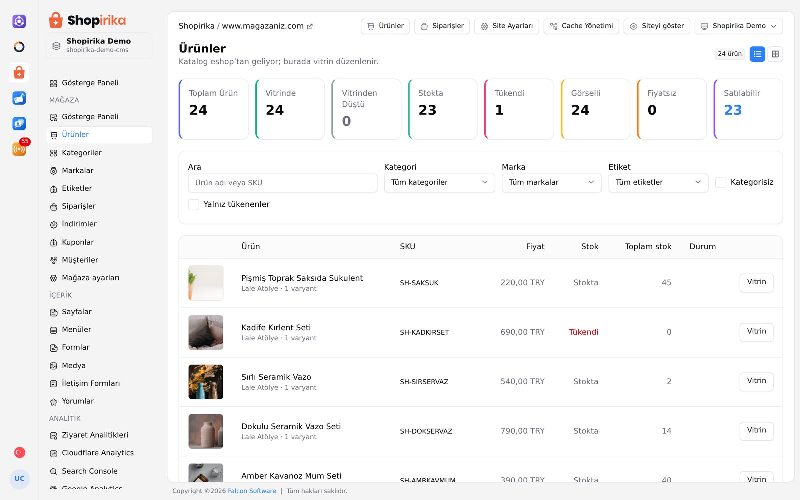Screen dimensions: 800x500
Task: Click the Search Console magnifier icon
Action: pyautogui.click(x=54, y=471)
